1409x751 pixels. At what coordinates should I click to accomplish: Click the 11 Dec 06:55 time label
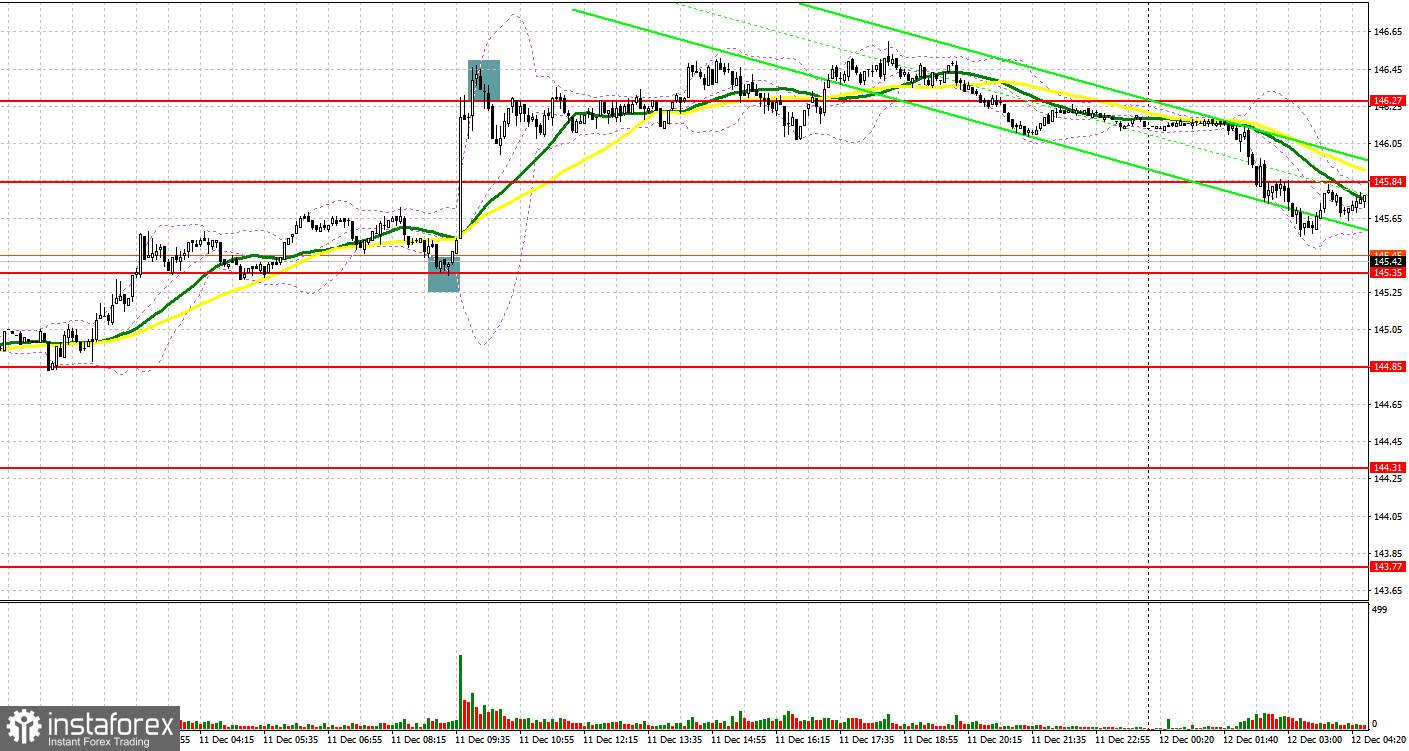pyautogui.click(x=357, y=740)
